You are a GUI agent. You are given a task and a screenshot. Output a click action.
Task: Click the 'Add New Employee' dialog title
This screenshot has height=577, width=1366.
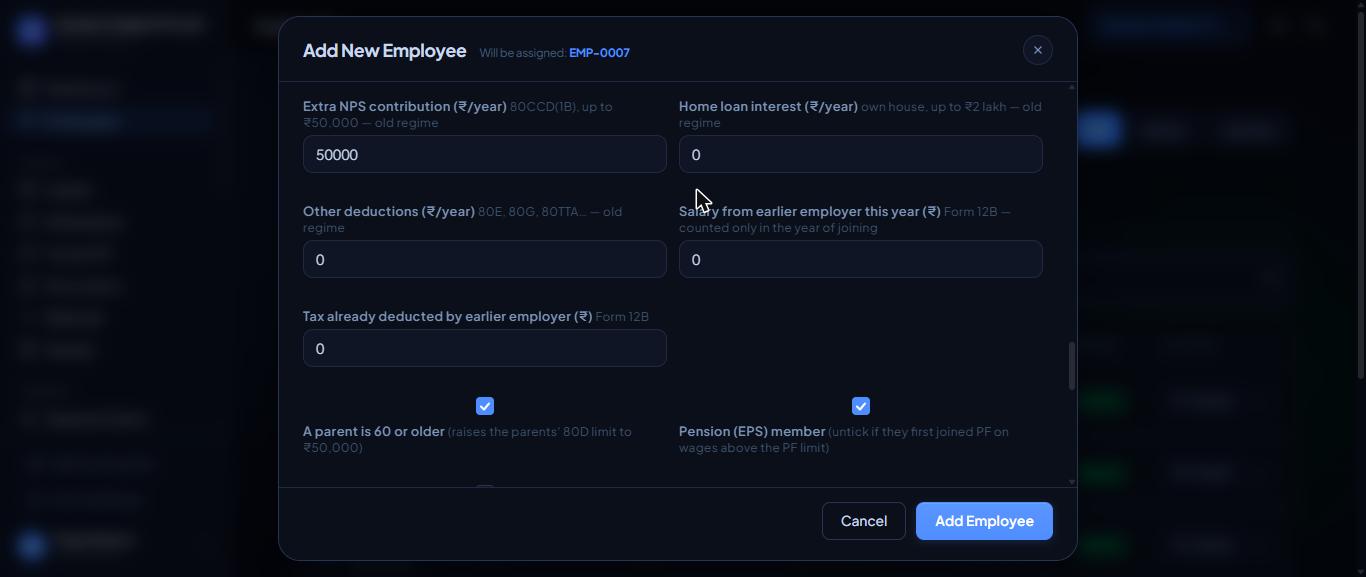tap(384, 51)
